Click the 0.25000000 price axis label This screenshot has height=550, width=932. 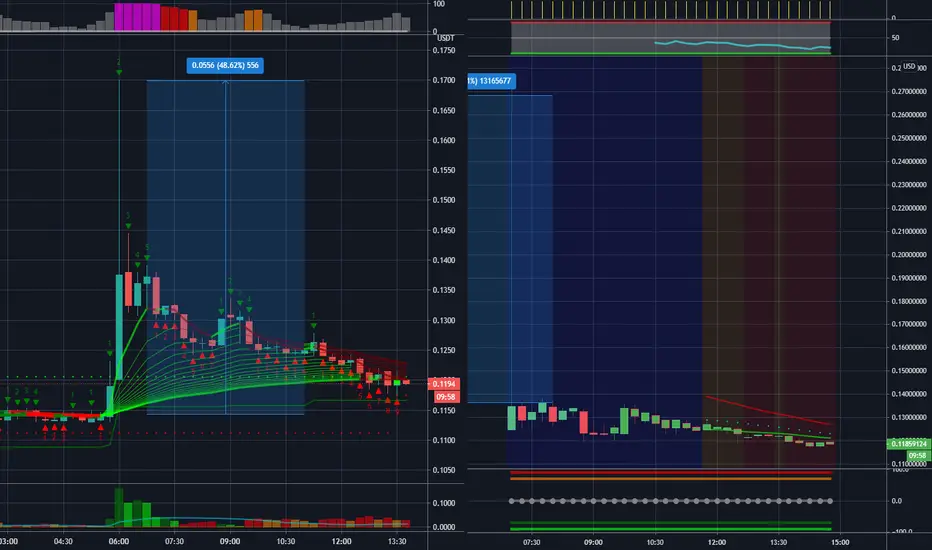click(x=909, y=138)
